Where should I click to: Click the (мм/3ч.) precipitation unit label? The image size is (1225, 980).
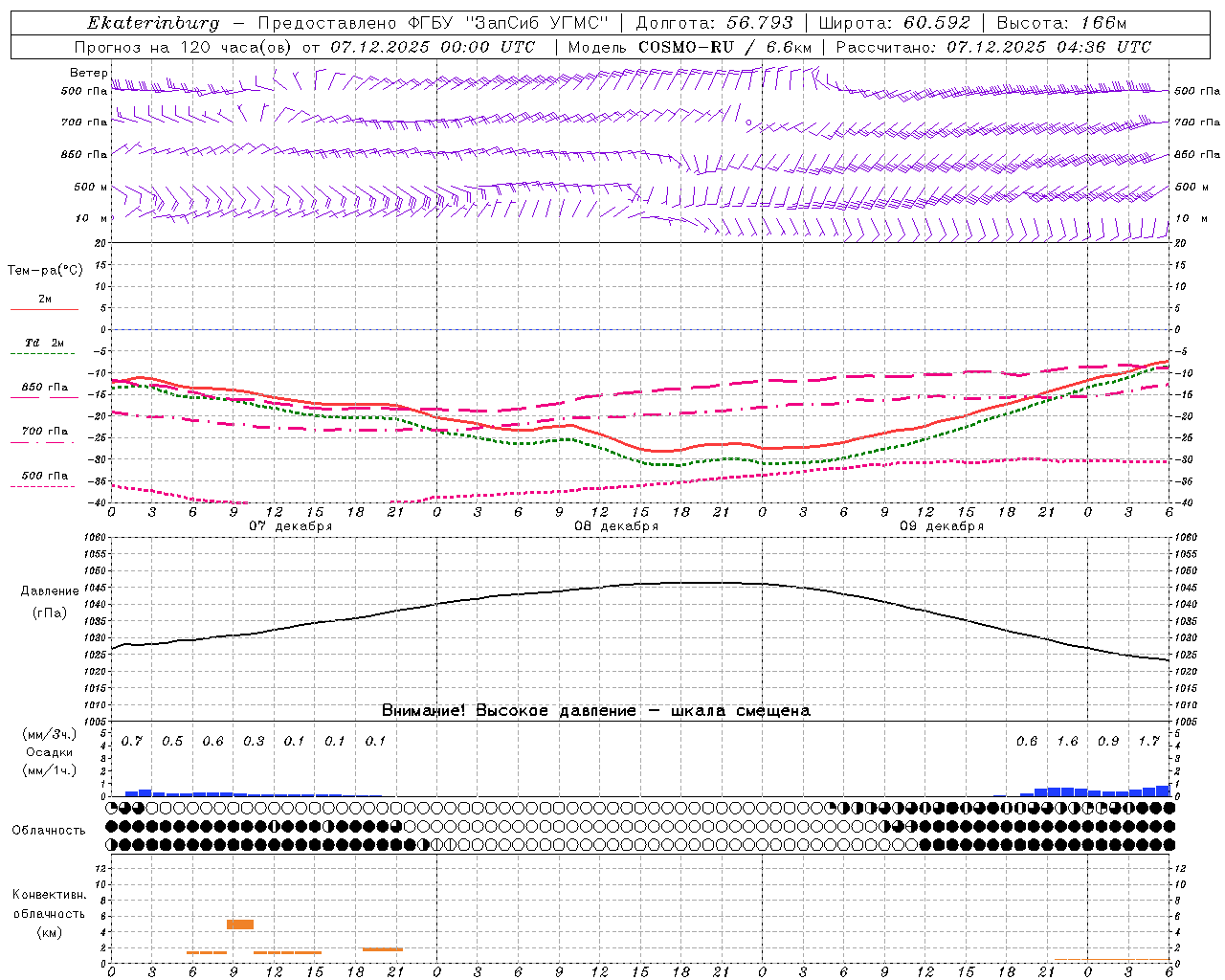[x=49, y=734]
